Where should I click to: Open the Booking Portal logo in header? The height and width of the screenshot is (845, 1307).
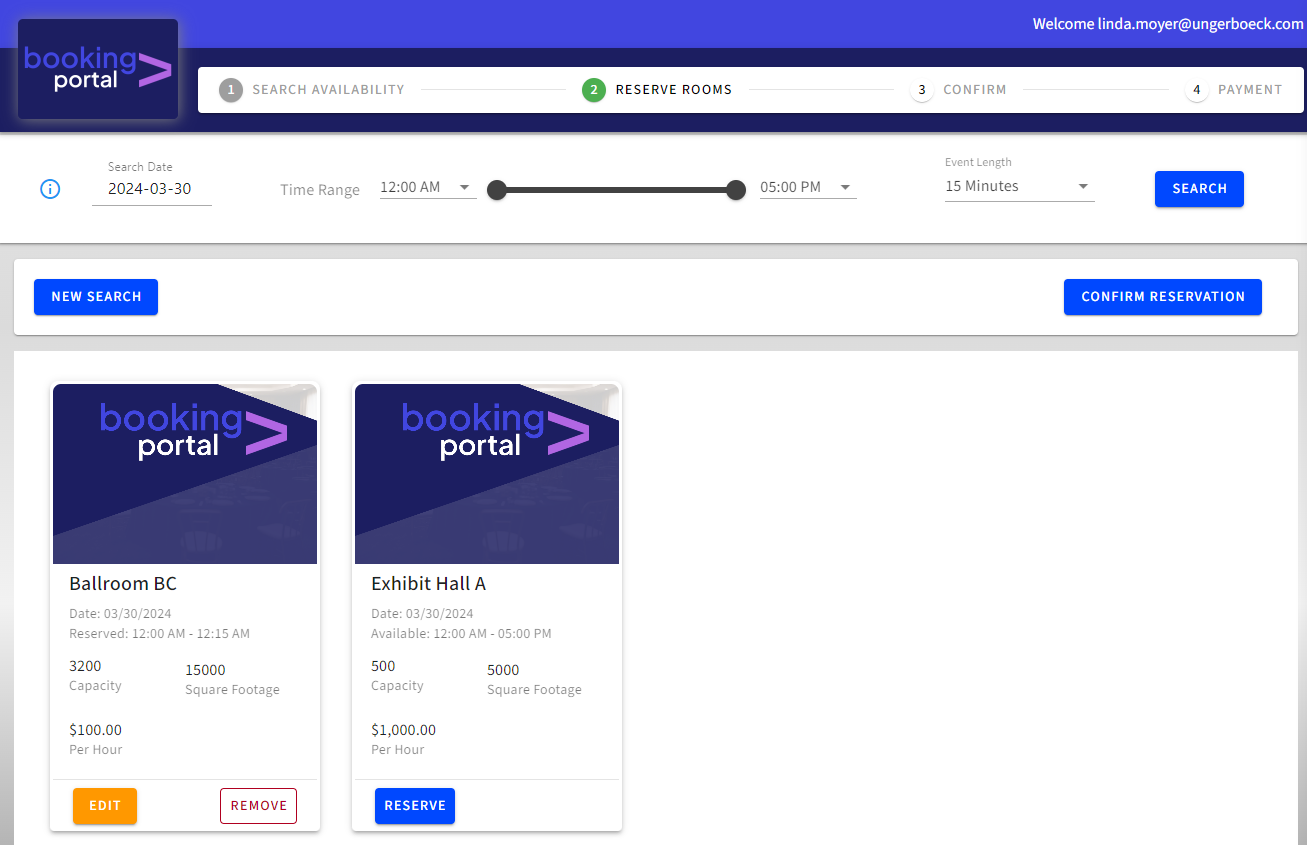[98, 69]
